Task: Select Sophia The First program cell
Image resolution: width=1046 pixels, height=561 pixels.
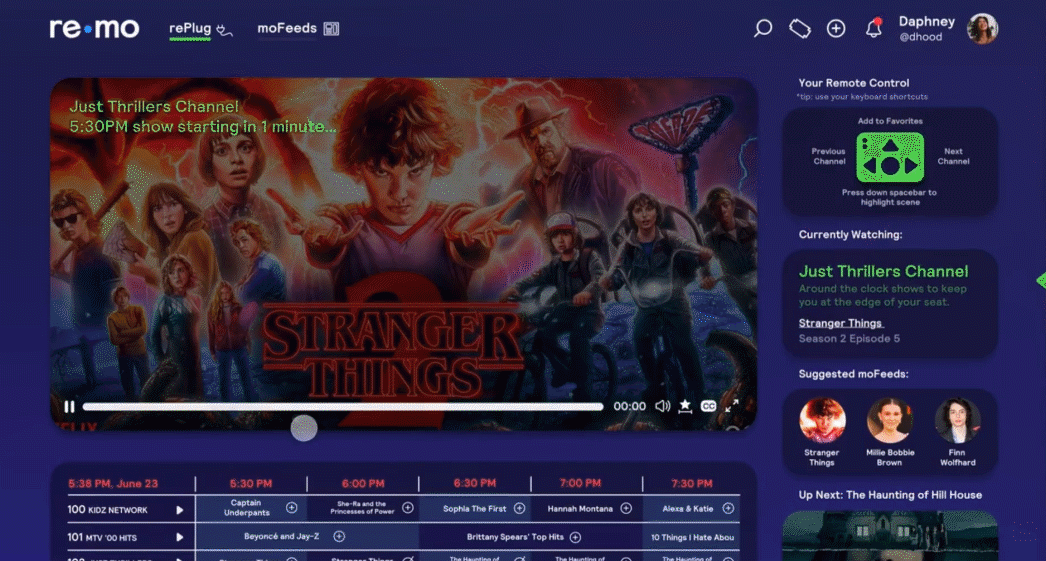Action: click(475, 508)
